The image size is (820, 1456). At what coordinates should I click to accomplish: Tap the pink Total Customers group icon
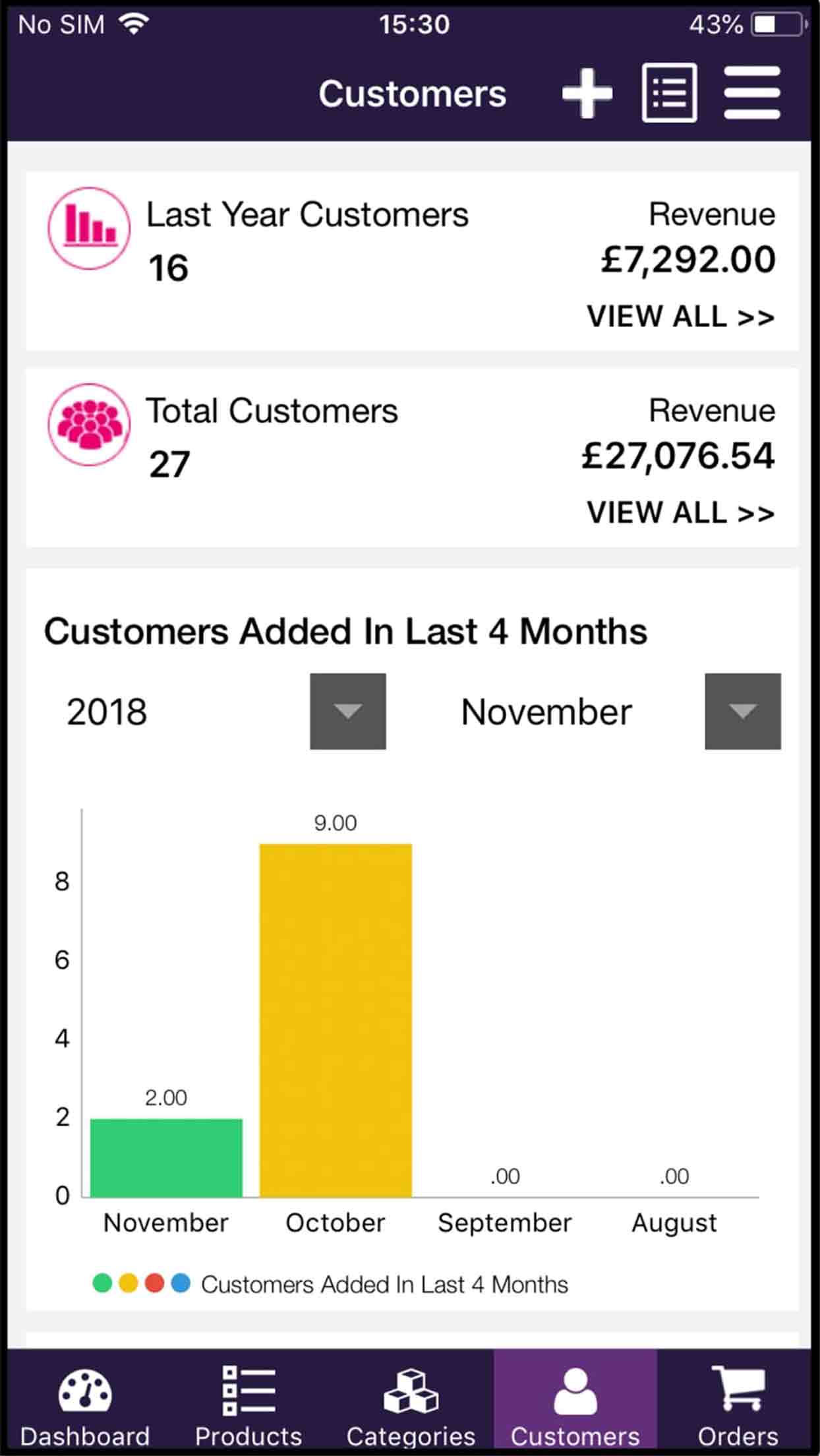(x=89, y=425)
